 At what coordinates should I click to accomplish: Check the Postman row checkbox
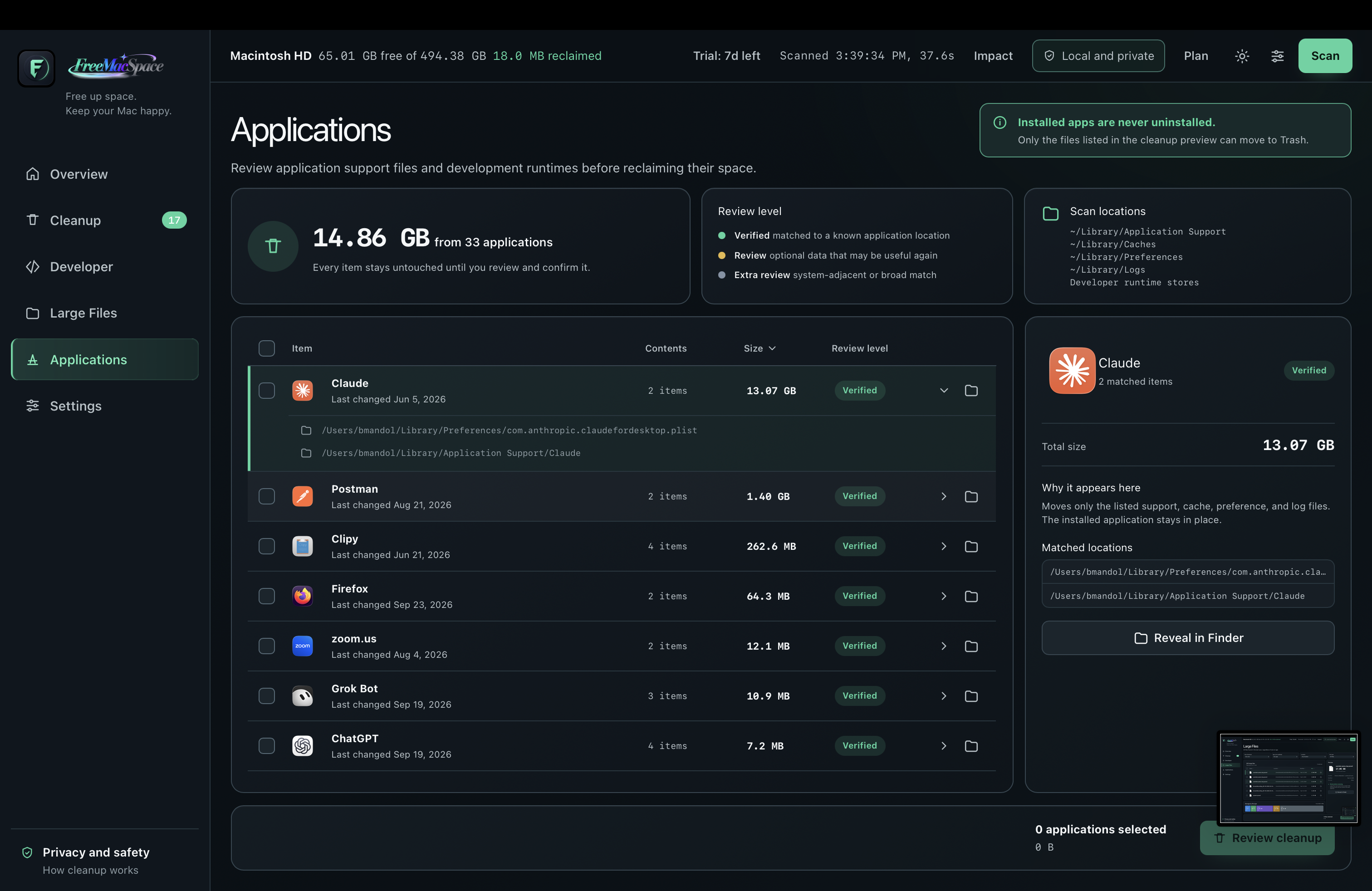point(267,496)
